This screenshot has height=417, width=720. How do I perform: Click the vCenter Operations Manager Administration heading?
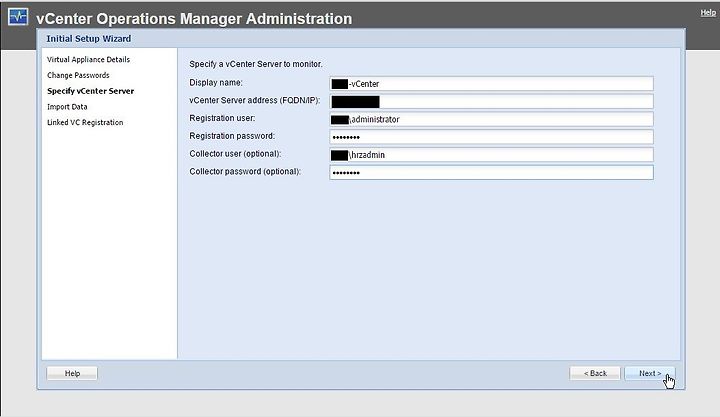[194, 19]
